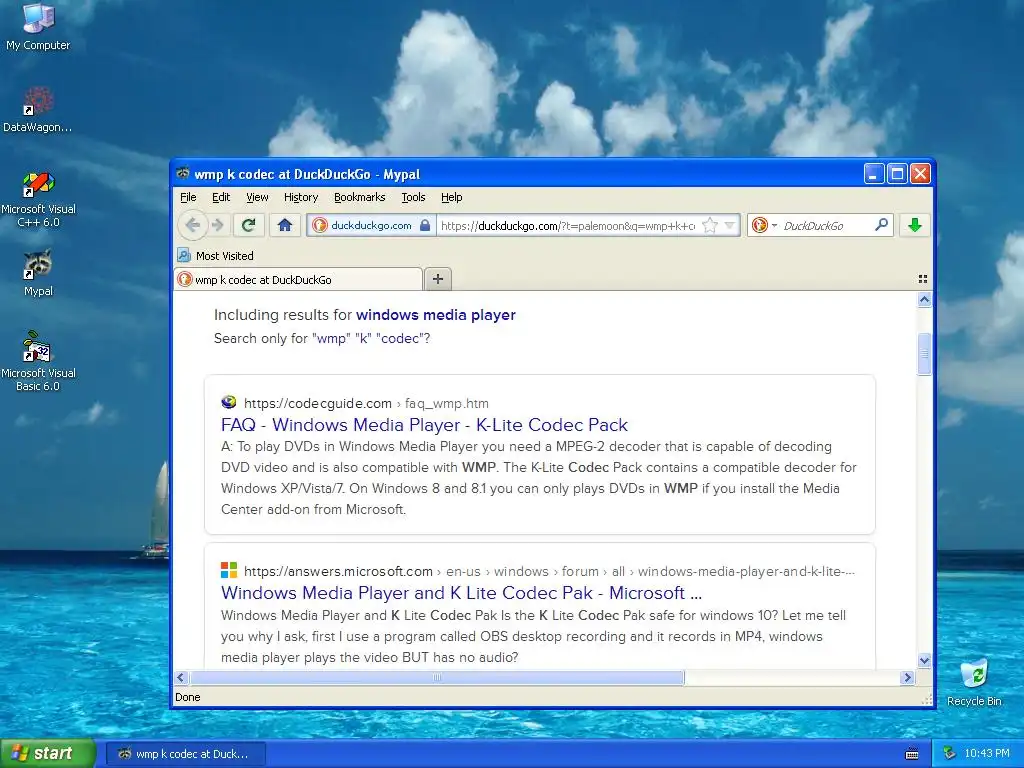Select the 'wmp k codec at DuckDuckGo' tab
The height and width of the screenshot is (768, 1024).
(x=298, y=280)
